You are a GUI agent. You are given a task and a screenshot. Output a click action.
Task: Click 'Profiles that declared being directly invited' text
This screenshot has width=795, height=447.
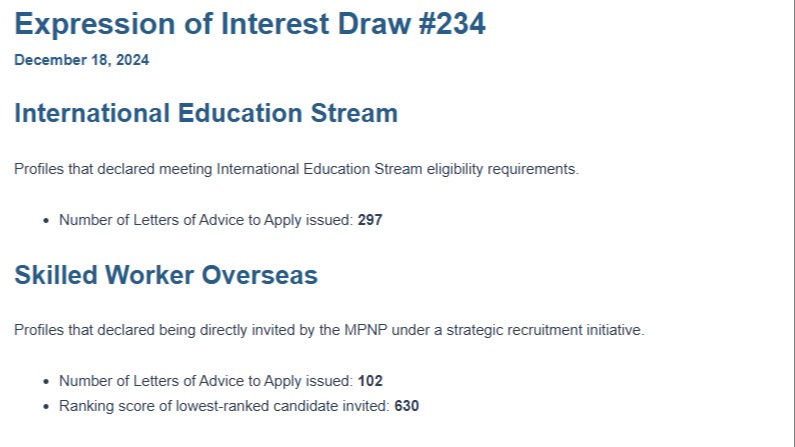(154, 330)
